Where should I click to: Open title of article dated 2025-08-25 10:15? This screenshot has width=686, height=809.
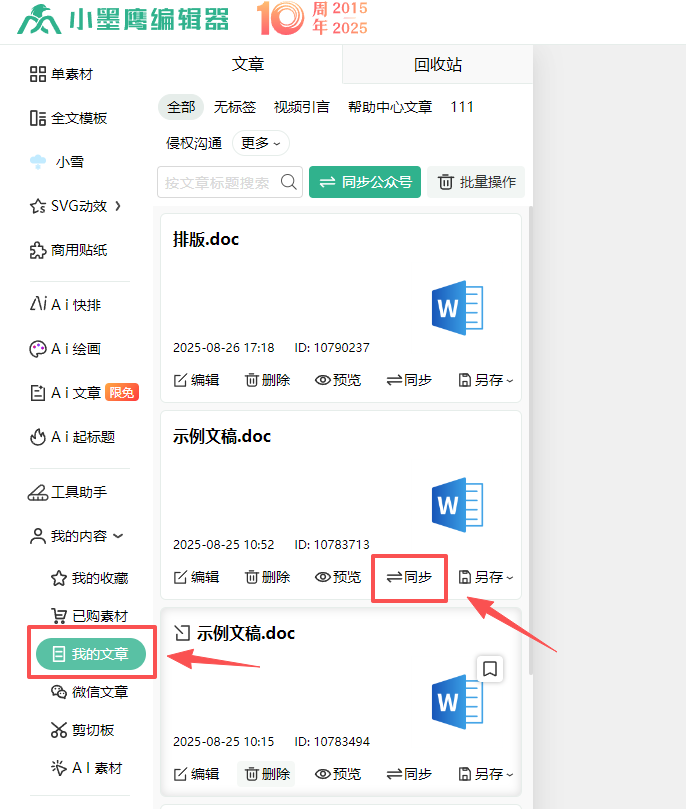pyautogui.click(x=246, y=633)
